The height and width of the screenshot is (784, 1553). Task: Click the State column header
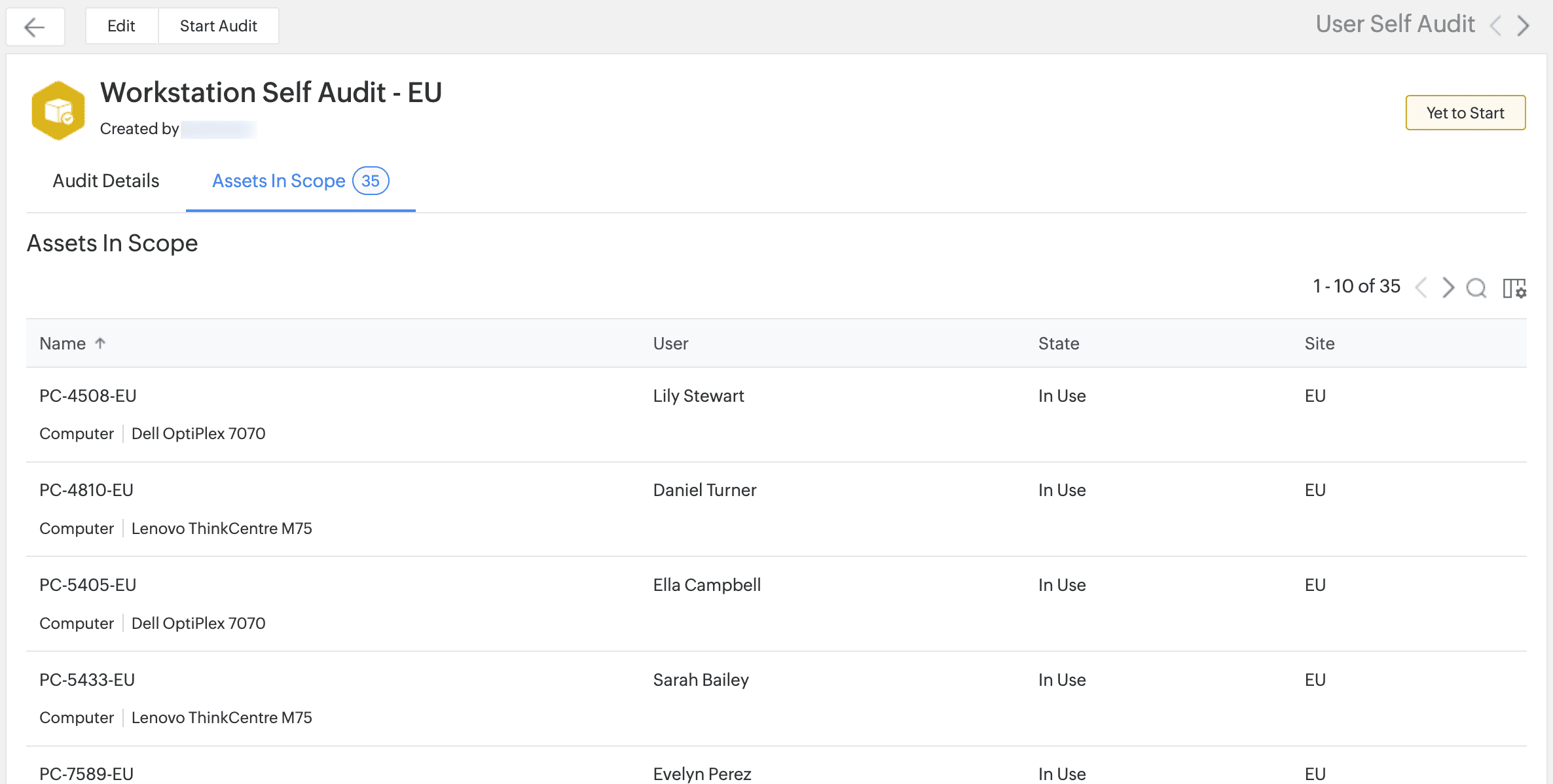(1059, 344)
